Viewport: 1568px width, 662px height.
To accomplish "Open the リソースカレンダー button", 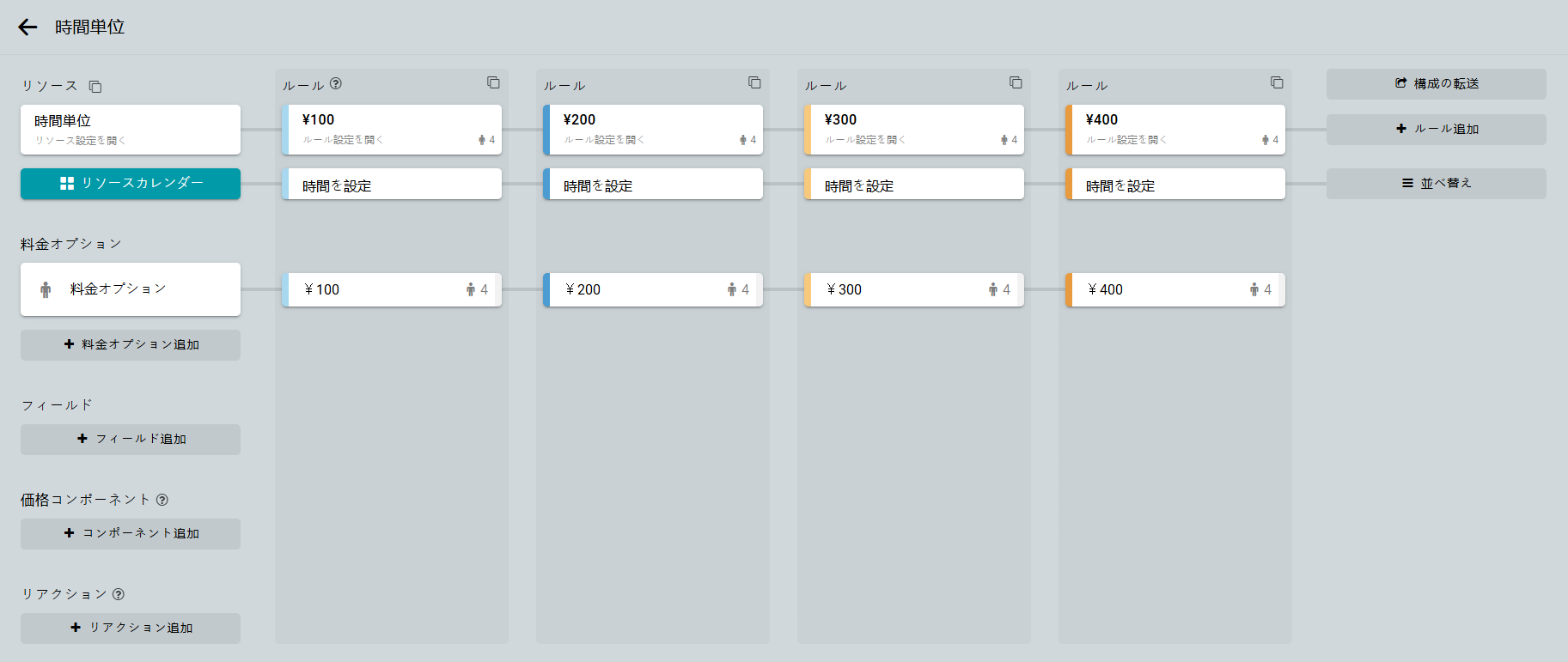I will [x=131, y=184].
